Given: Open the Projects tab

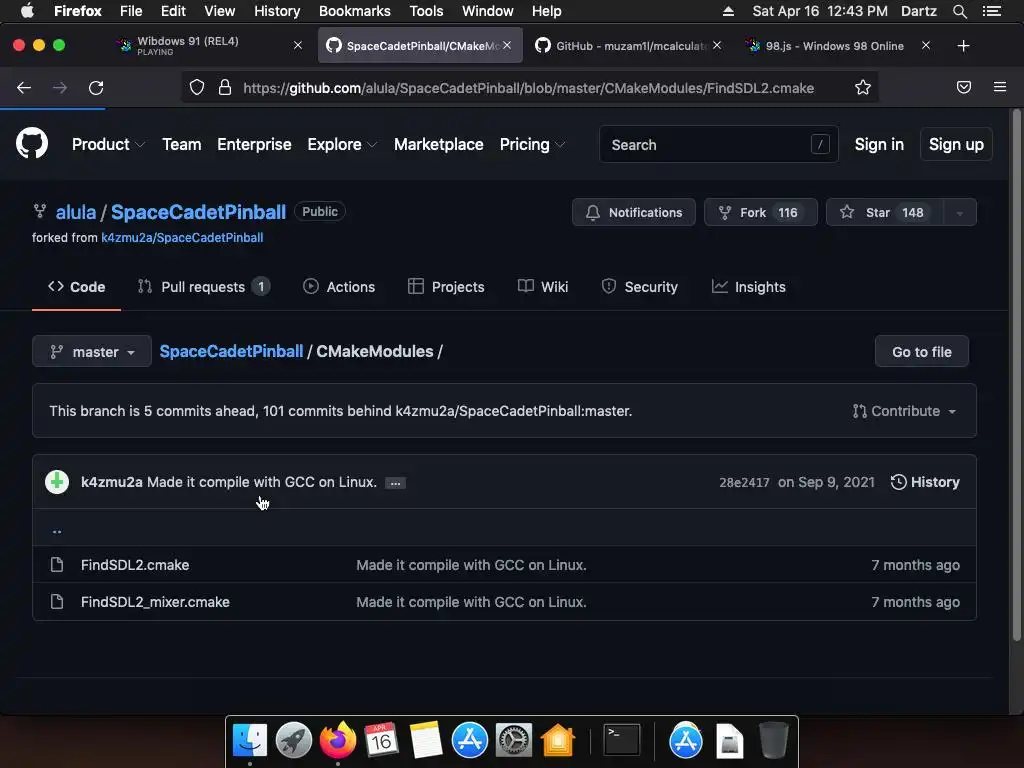Looking at the screenshot, I should click(446, 287).
